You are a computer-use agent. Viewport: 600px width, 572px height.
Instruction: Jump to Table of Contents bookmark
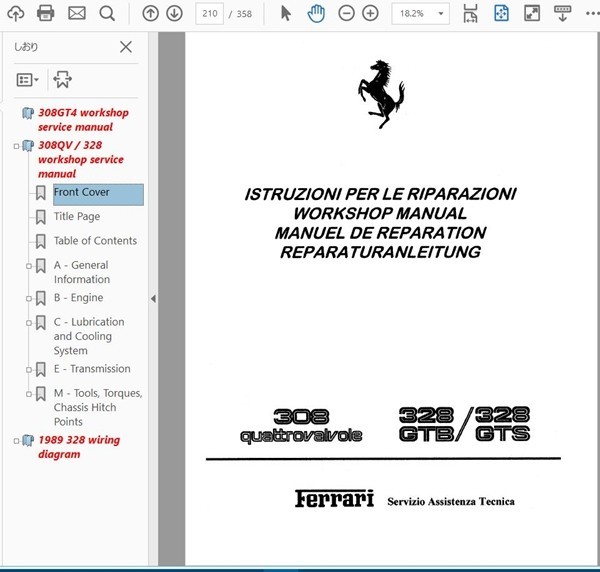tap(95, 241)
